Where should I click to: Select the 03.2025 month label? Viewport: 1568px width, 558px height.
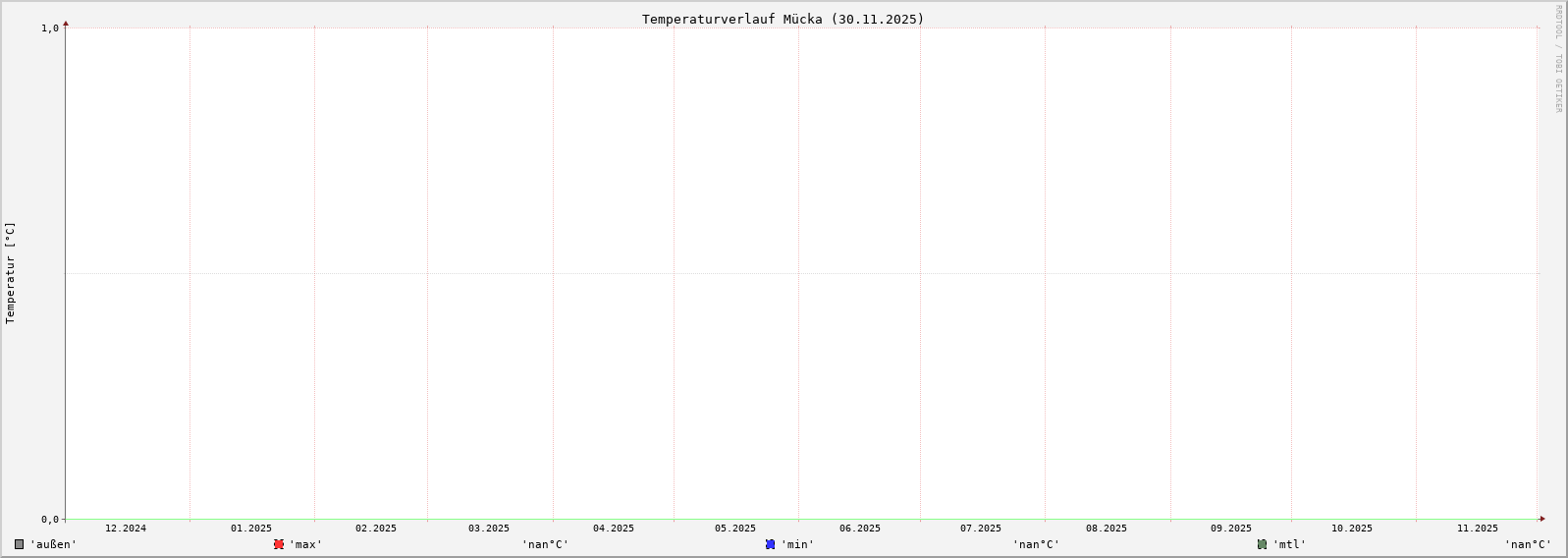tap(489, 529)
